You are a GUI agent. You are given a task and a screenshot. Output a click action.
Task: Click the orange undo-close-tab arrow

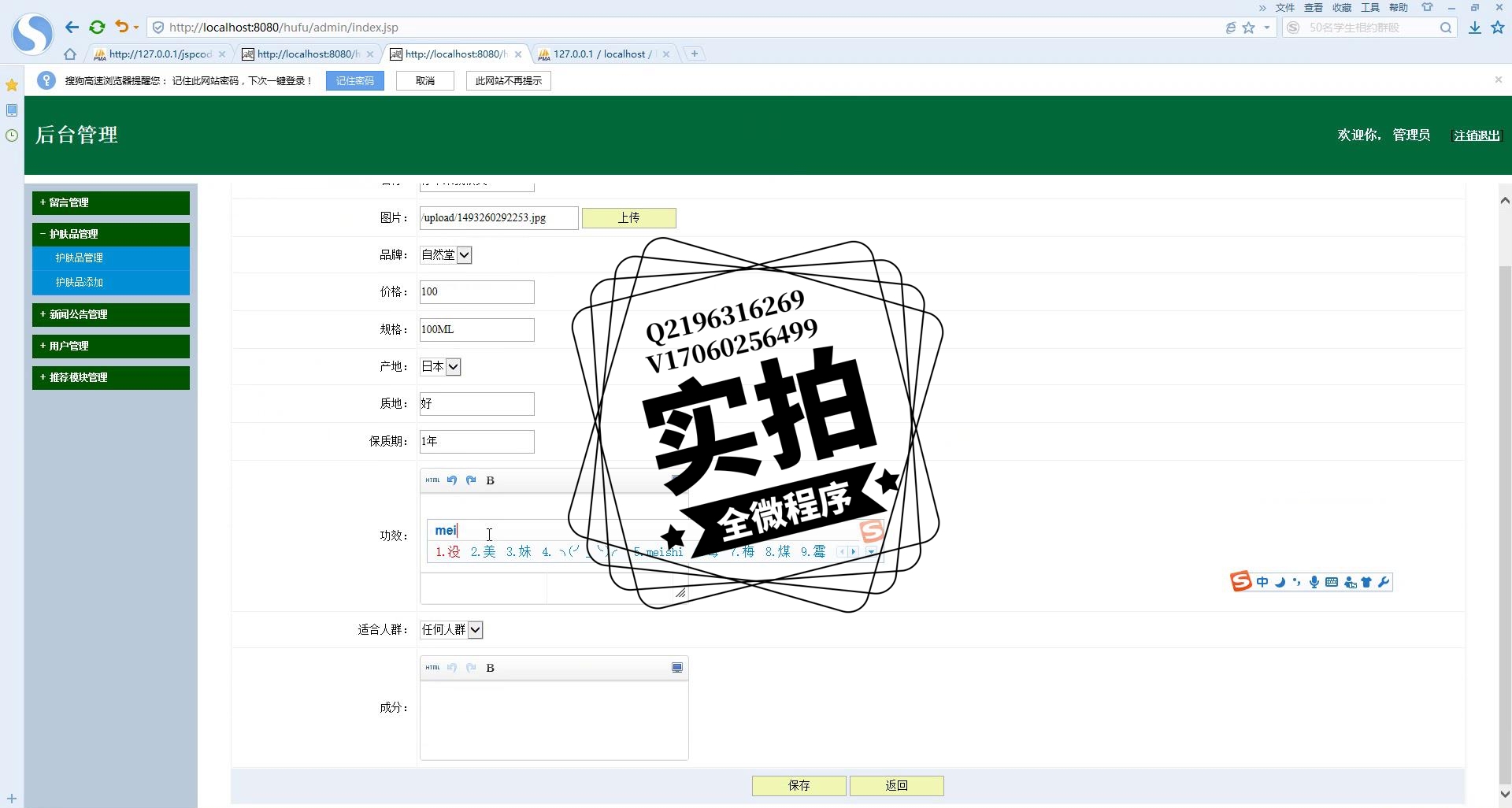[x=121, y=27]
